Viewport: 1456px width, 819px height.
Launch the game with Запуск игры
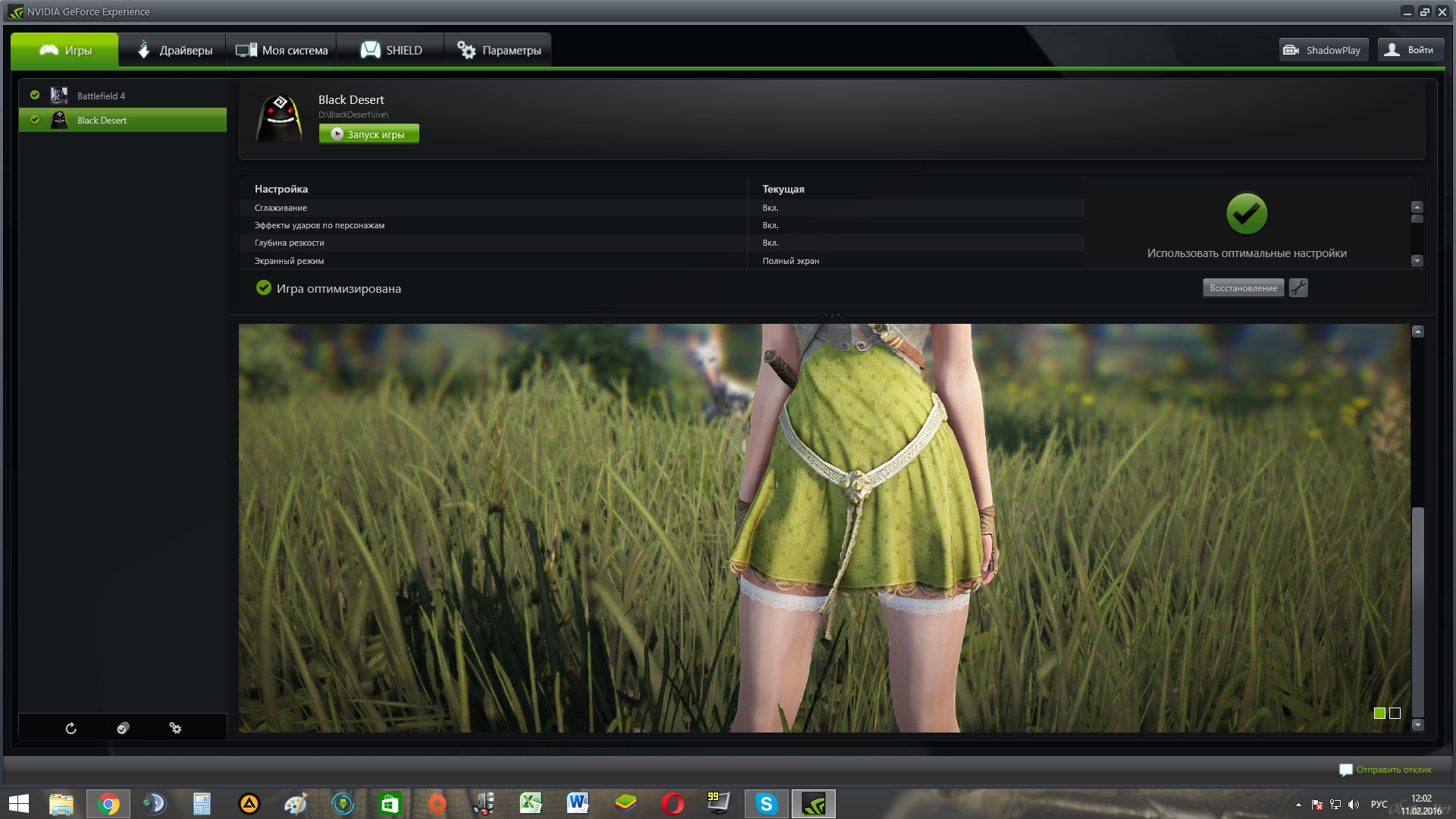pyautogui.click(x=369, y=134)
